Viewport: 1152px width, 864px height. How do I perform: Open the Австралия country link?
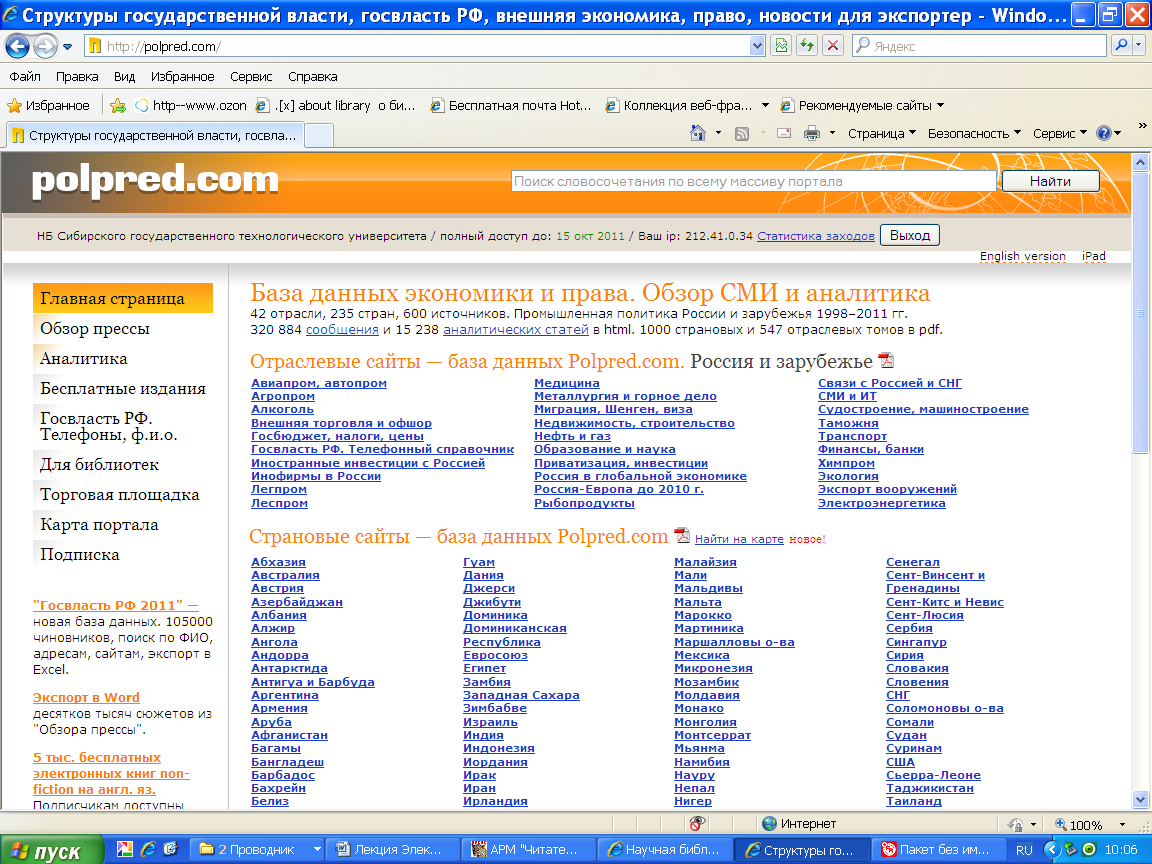tap(285, 575)
